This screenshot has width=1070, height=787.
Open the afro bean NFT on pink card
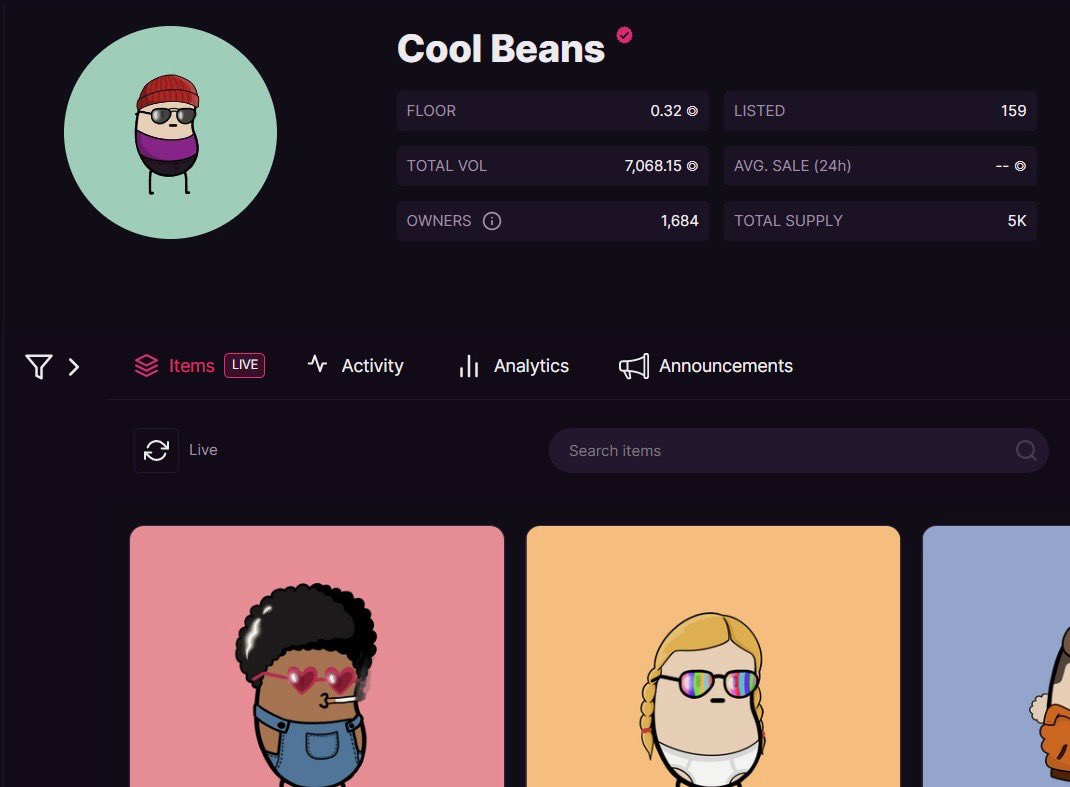(x=317, y=657)
